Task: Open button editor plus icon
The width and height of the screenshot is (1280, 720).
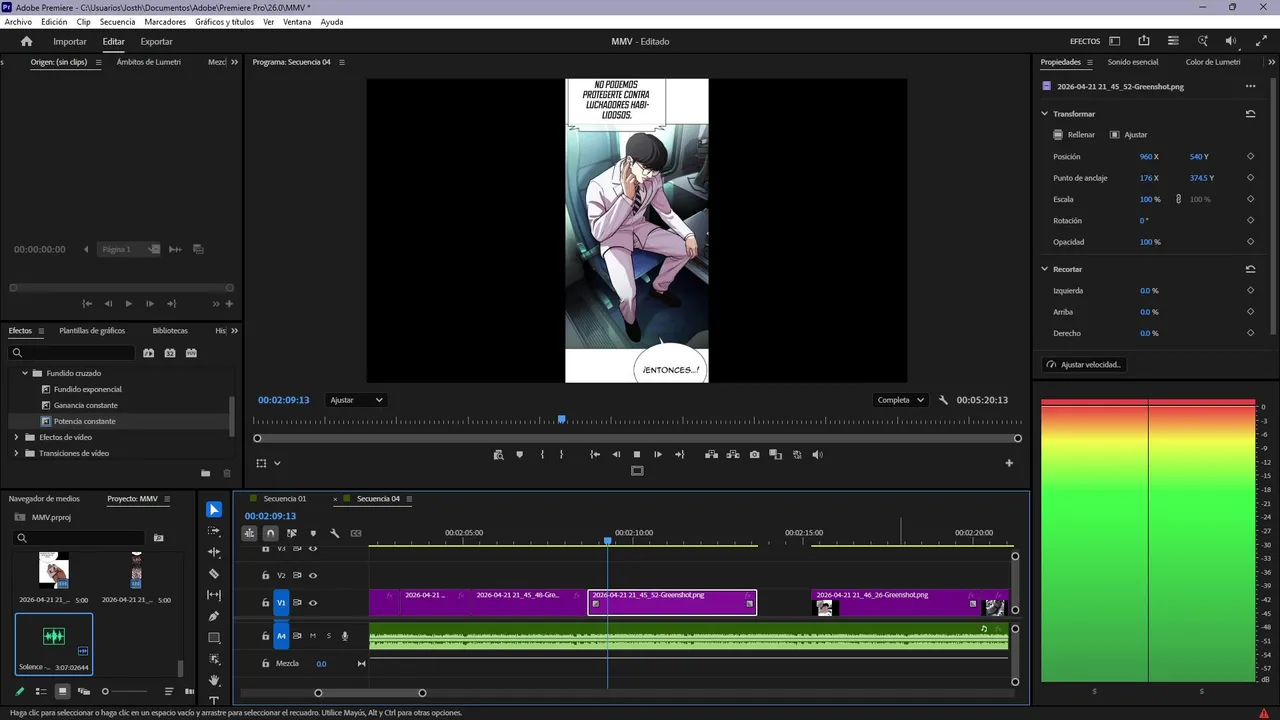Action: (x=1009, y=463)
